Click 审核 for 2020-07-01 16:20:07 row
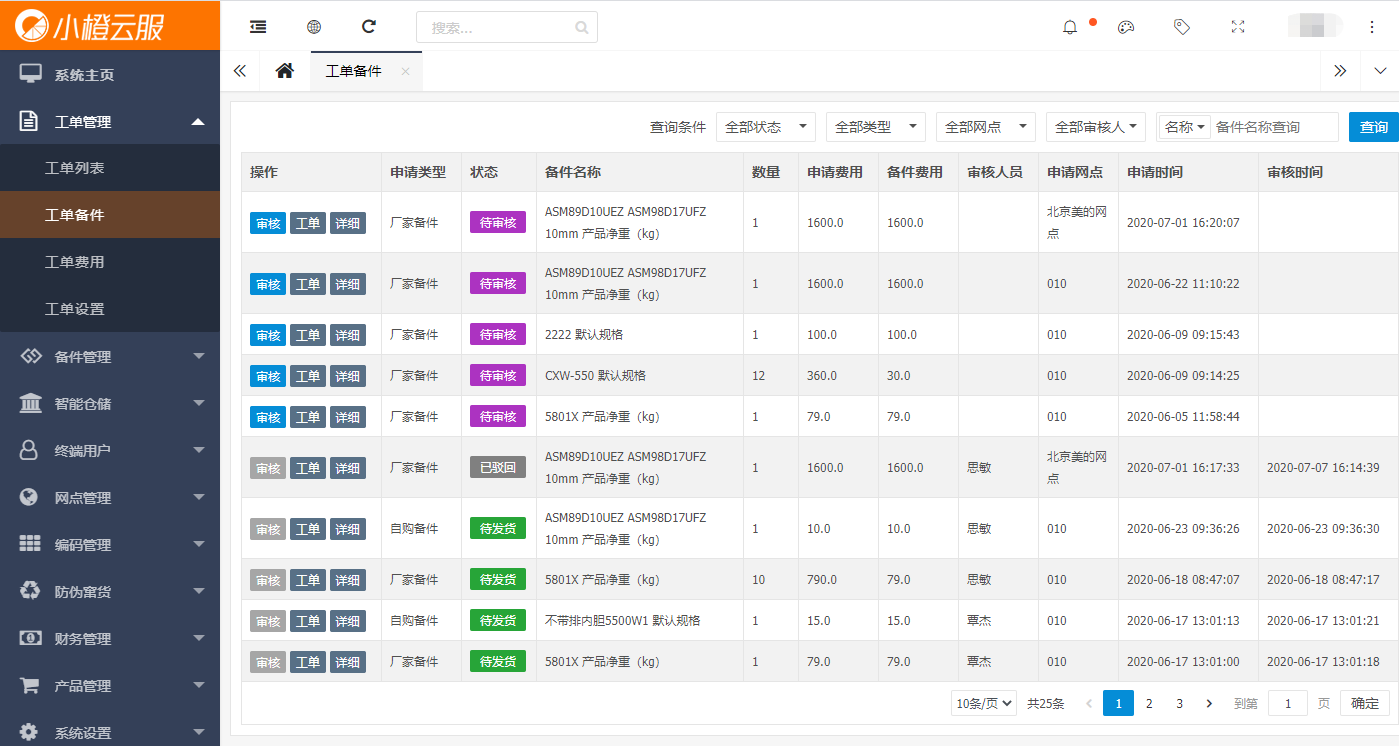The image size is (1399, 746). click(x=268, y=223)
